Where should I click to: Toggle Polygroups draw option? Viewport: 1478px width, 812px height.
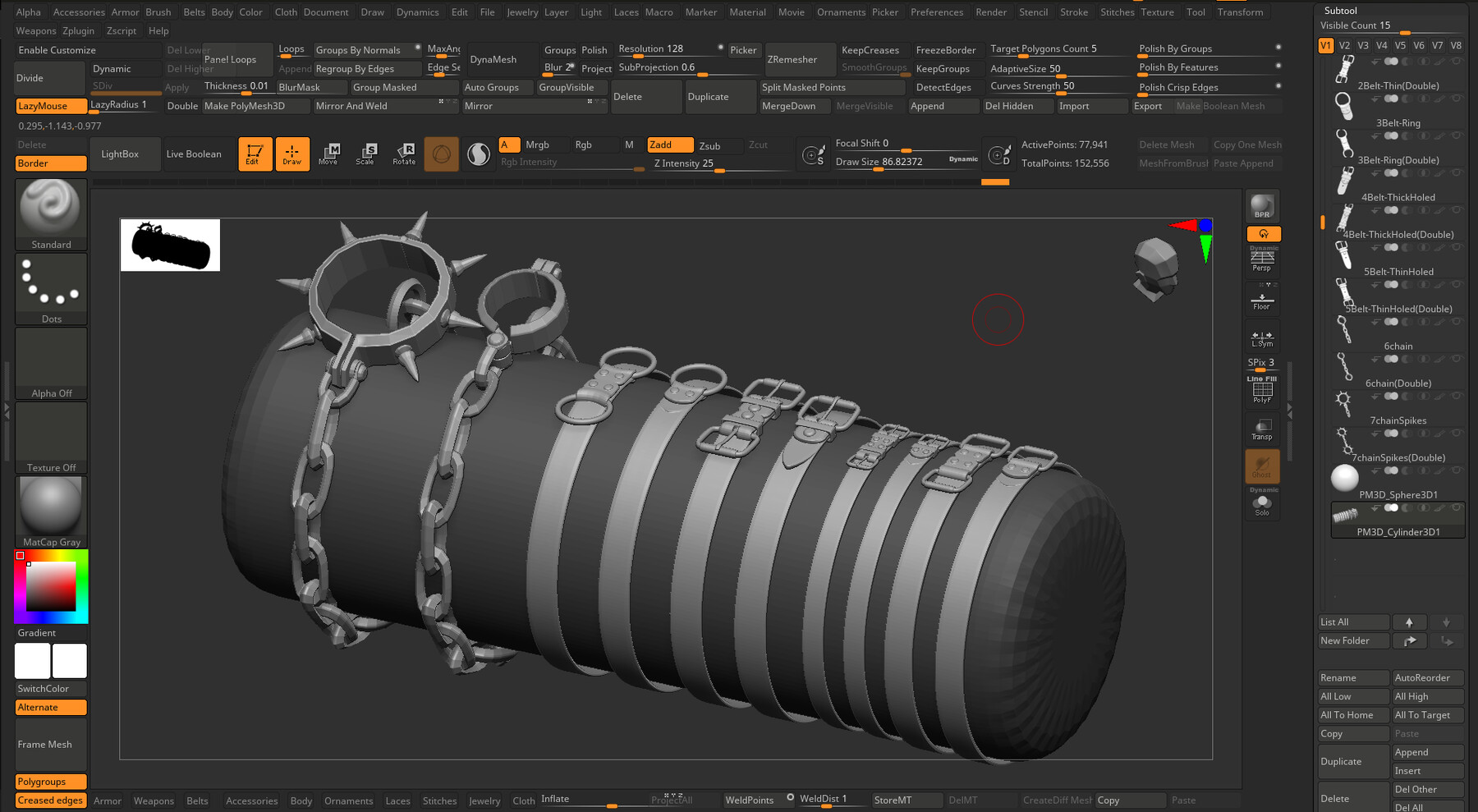coord(51,782)
